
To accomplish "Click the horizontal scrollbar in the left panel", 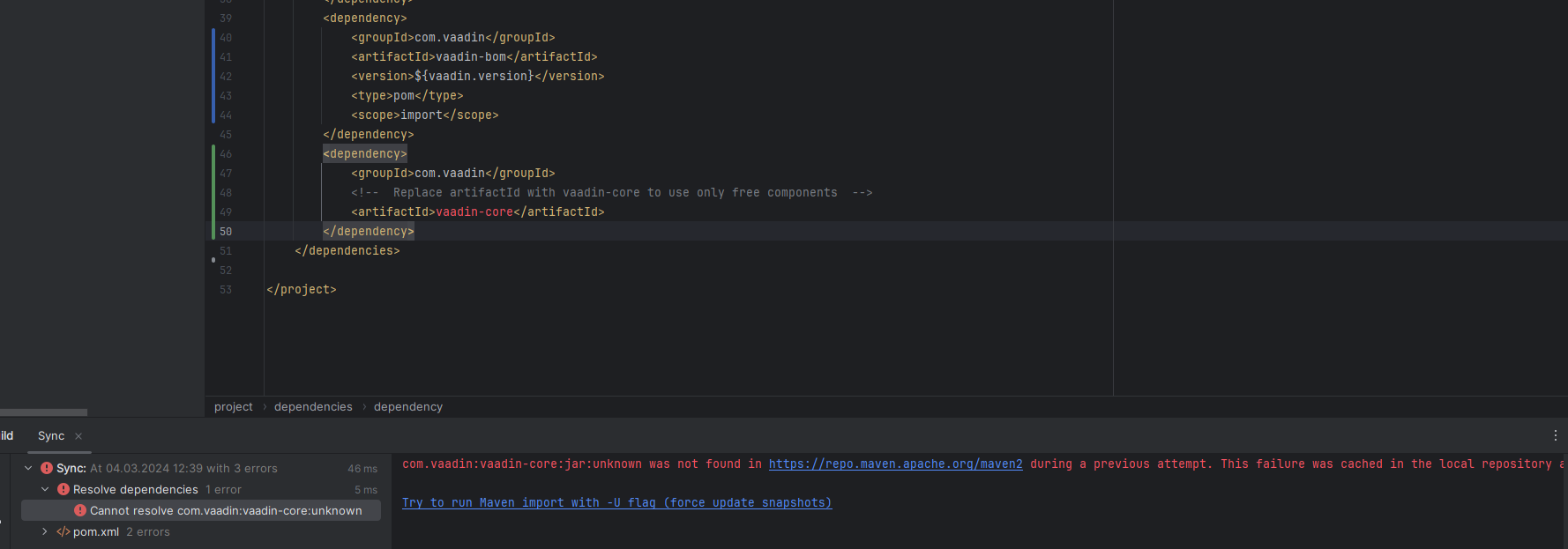I will click(x=43, y=412).
